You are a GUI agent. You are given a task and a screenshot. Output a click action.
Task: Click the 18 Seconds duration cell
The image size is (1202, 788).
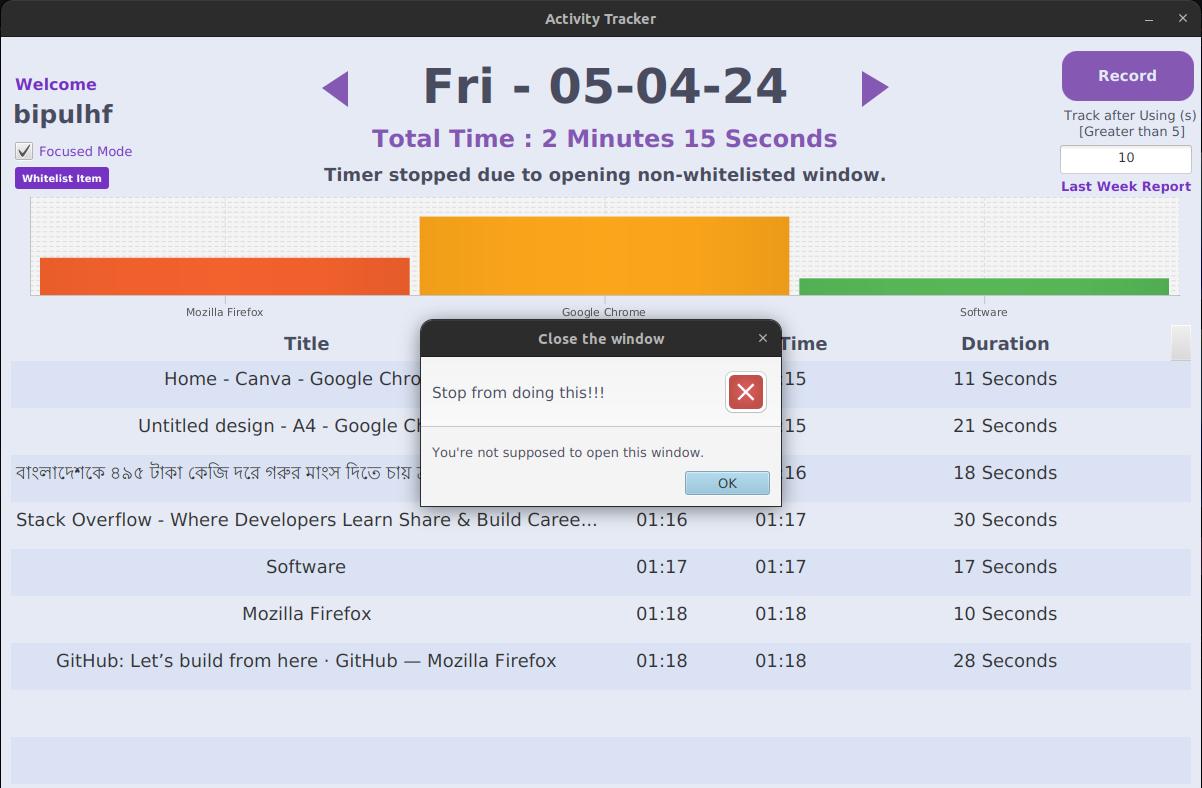[1005, 473]
